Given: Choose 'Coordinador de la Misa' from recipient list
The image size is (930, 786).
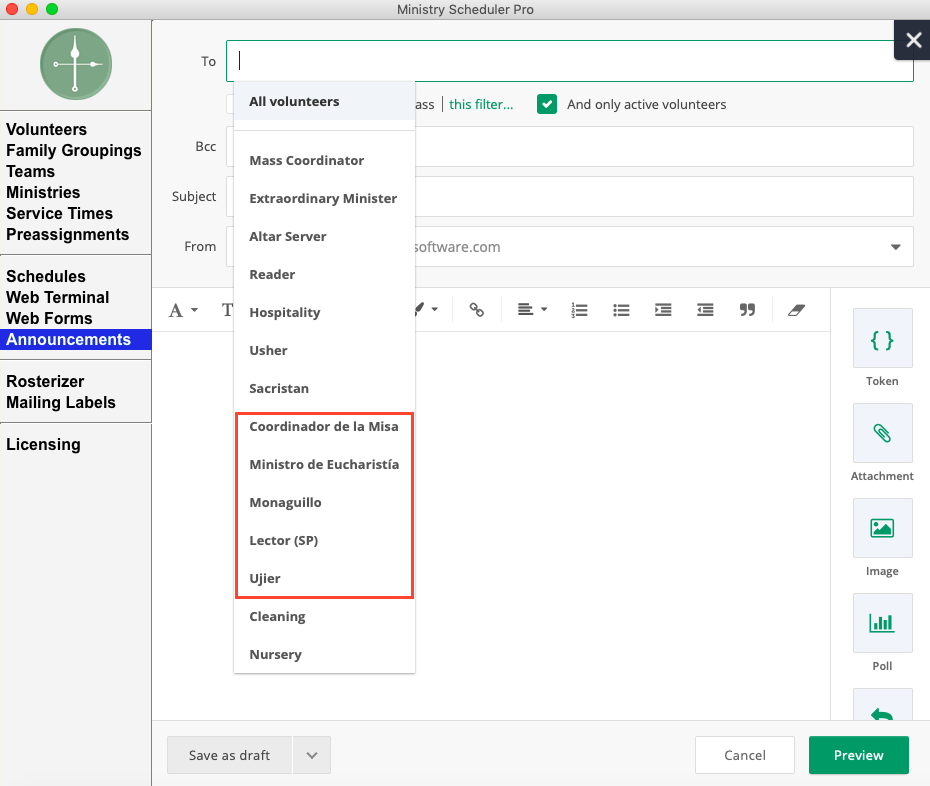Looking at the screenshot, I should click(x=324, y=427).
